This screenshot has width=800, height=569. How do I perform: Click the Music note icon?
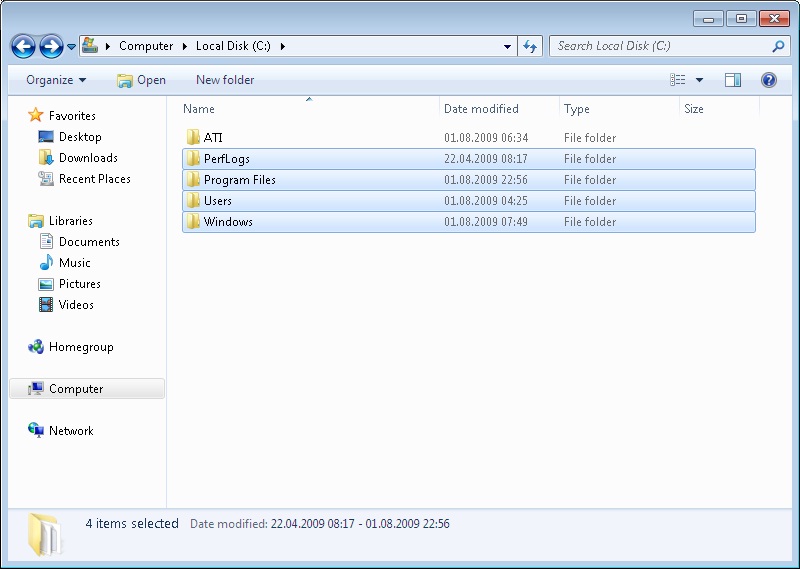tap(46, 262)
